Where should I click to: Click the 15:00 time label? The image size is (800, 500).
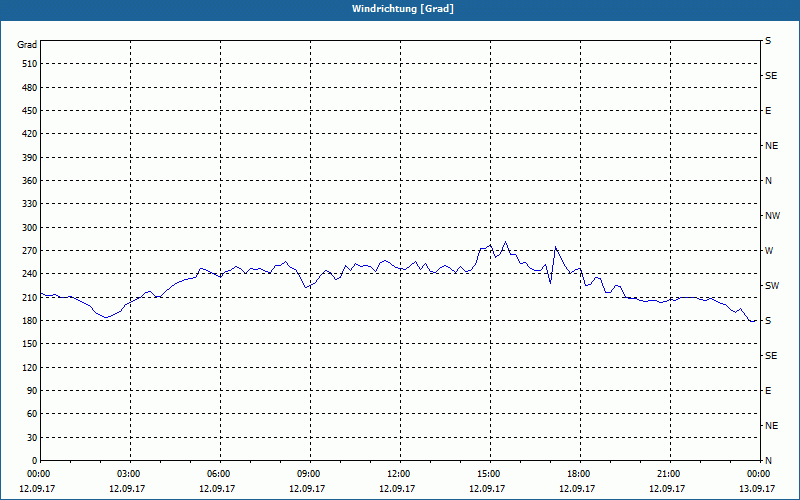(x=491, y=474)
